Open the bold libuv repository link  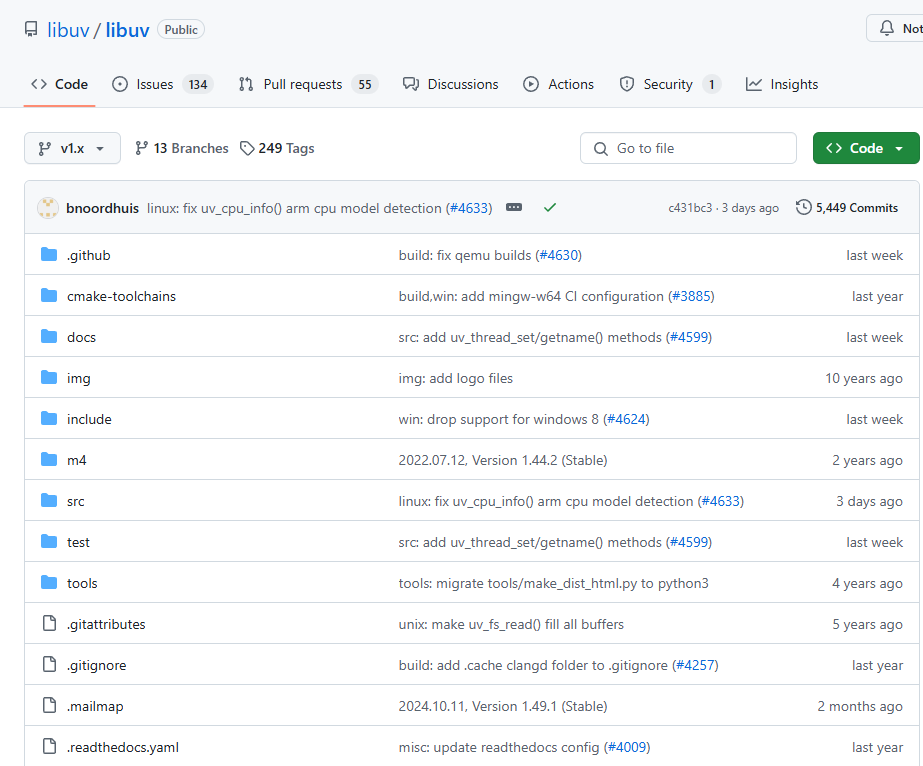pos(127,29)
